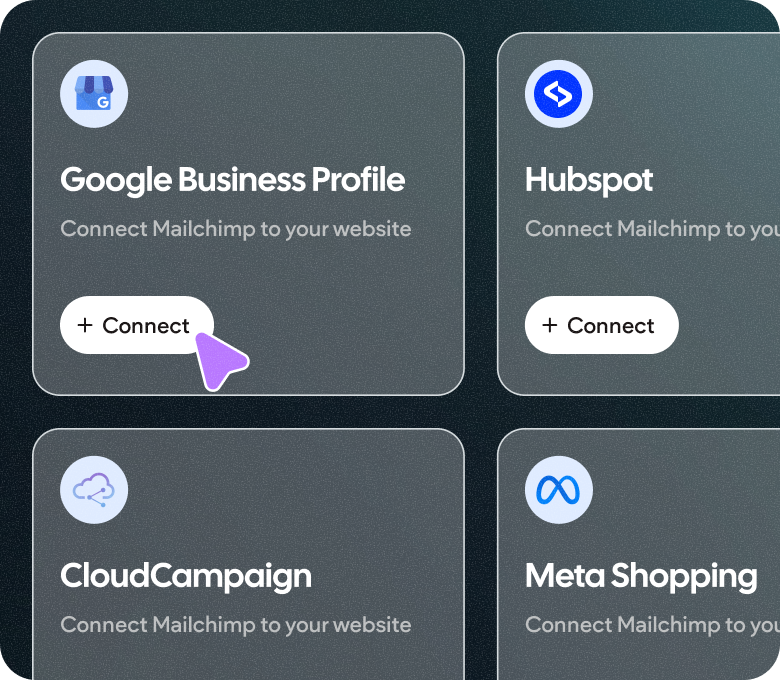Click plus sign in Hubspot's Connect button
Image resolution: width=780 pixels, height=680 pixels.
[550, 325]
